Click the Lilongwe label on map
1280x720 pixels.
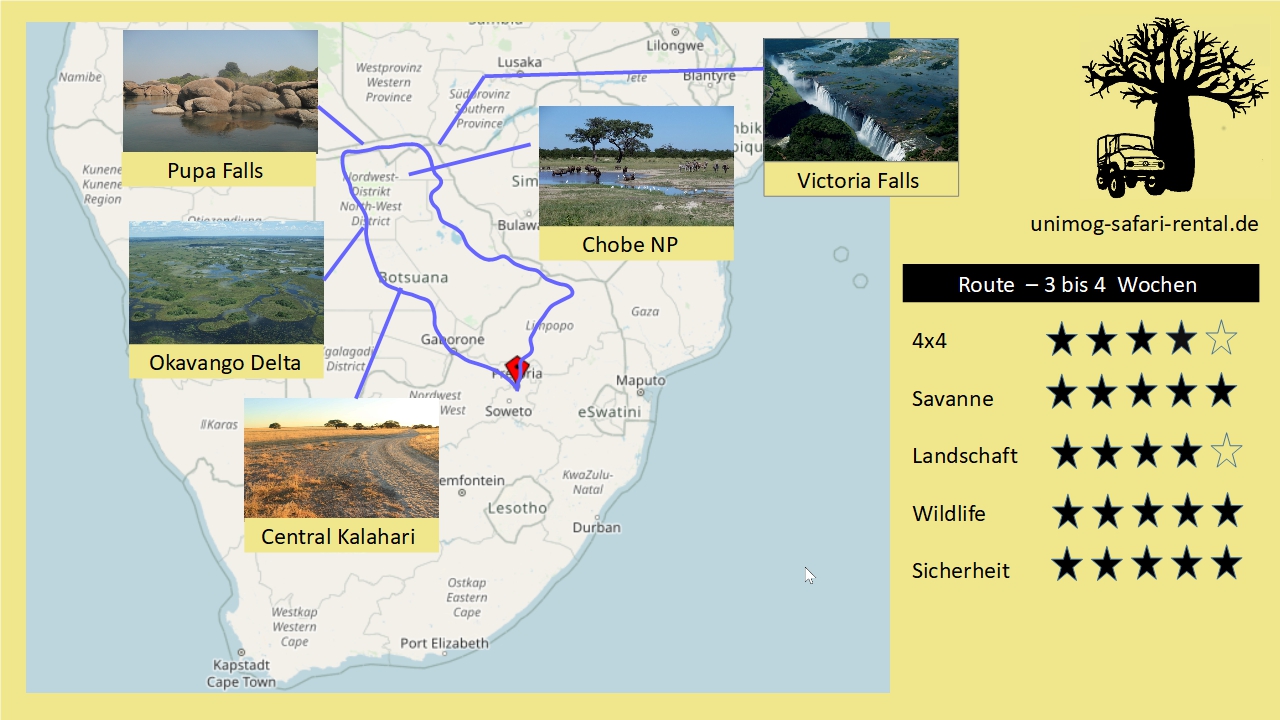pos(675,46)
